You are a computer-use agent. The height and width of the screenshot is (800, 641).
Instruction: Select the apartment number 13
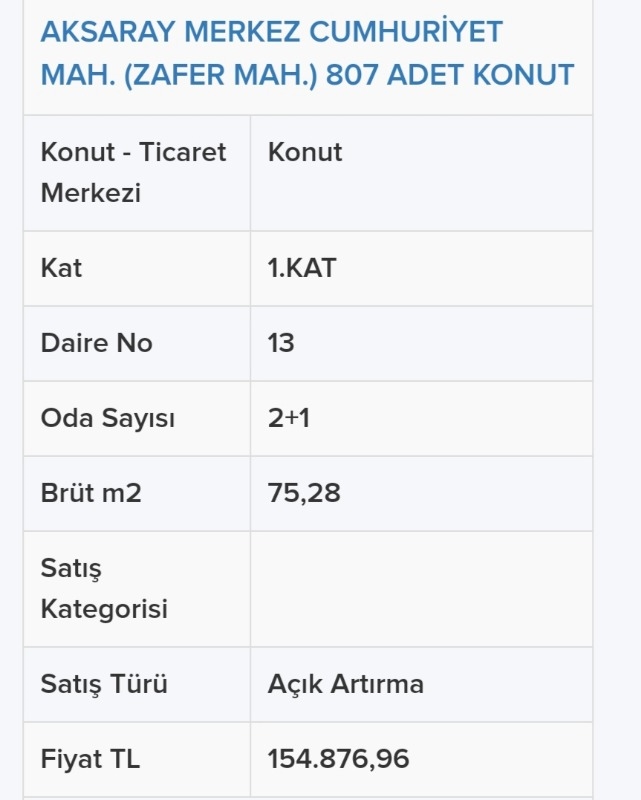pos(281,343)
